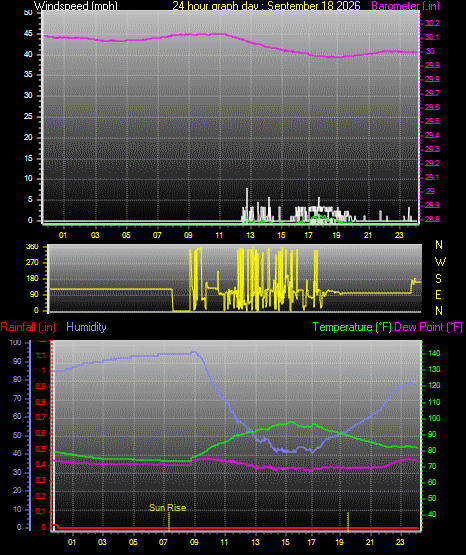The width and height of the screenshot is (466, 555).
Task: Click hour 09 on windspeed time axis
Action: [188, 235]
